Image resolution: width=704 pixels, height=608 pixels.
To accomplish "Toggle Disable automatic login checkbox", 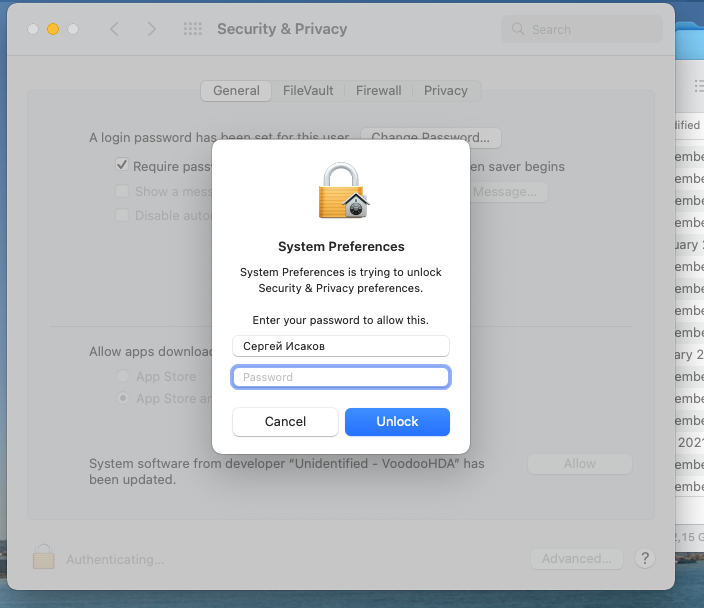I will 122,215.
